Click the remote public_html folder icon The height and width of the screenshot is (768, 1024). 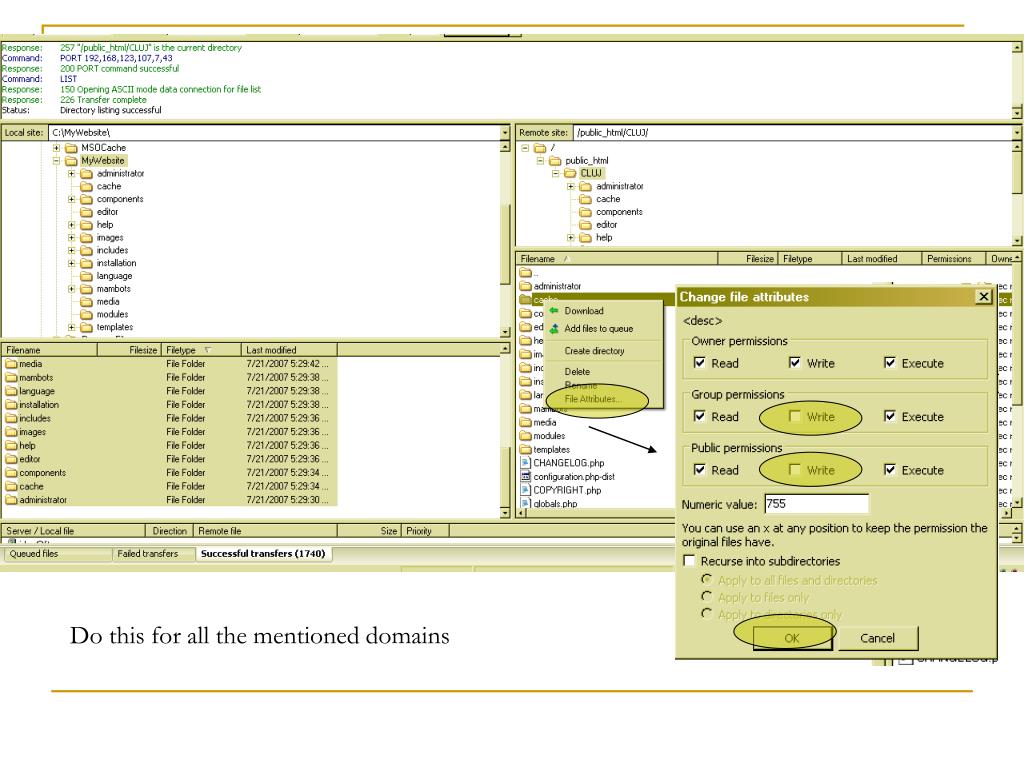click(x=556, y=161)
